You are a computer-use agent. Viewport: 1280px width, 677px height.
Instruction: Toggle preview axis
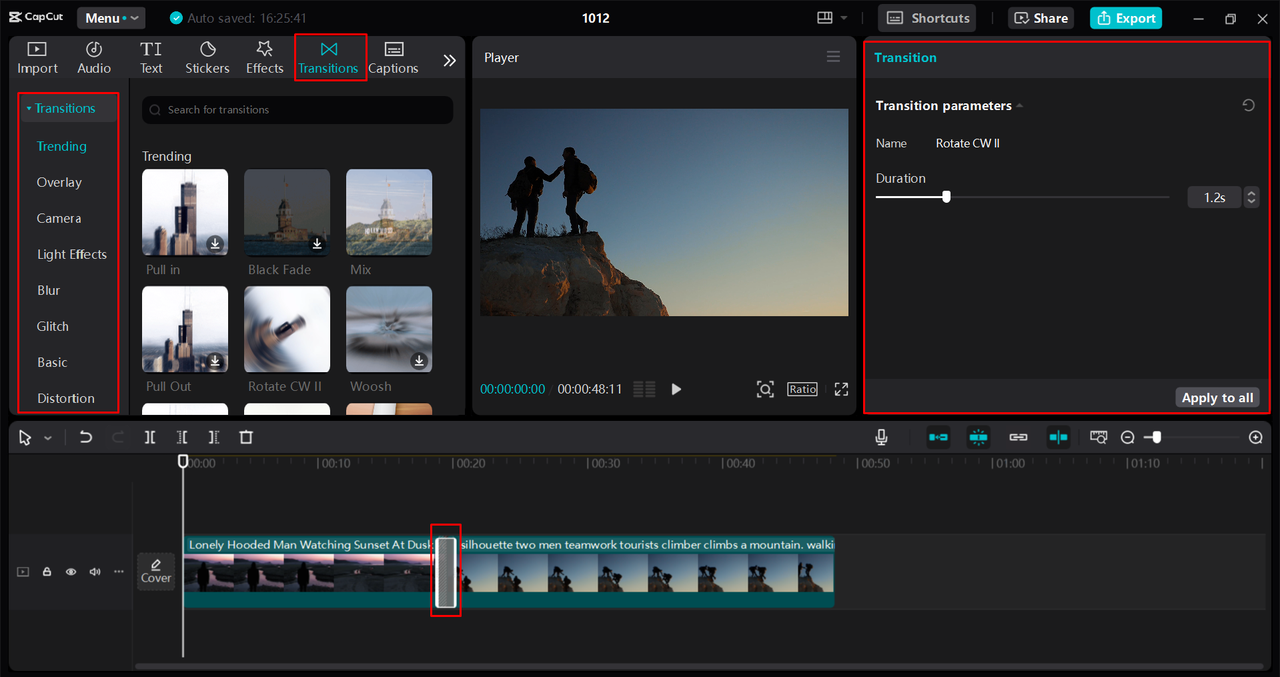point(1058,437)
